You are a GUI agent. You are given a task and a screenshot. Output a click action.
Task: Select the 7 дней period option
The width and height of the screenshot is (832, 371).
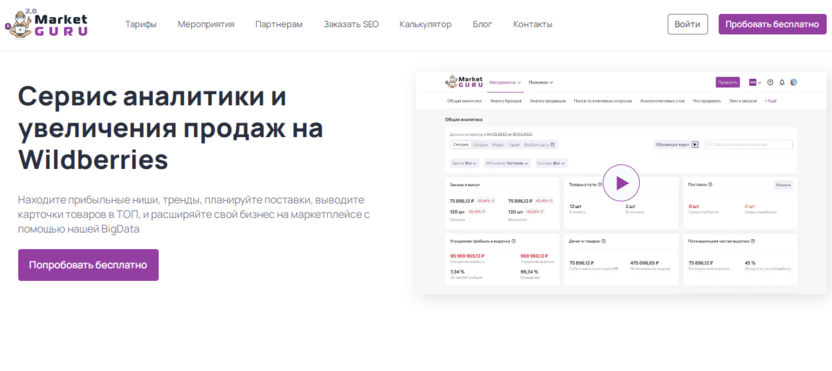pos(514,144)
